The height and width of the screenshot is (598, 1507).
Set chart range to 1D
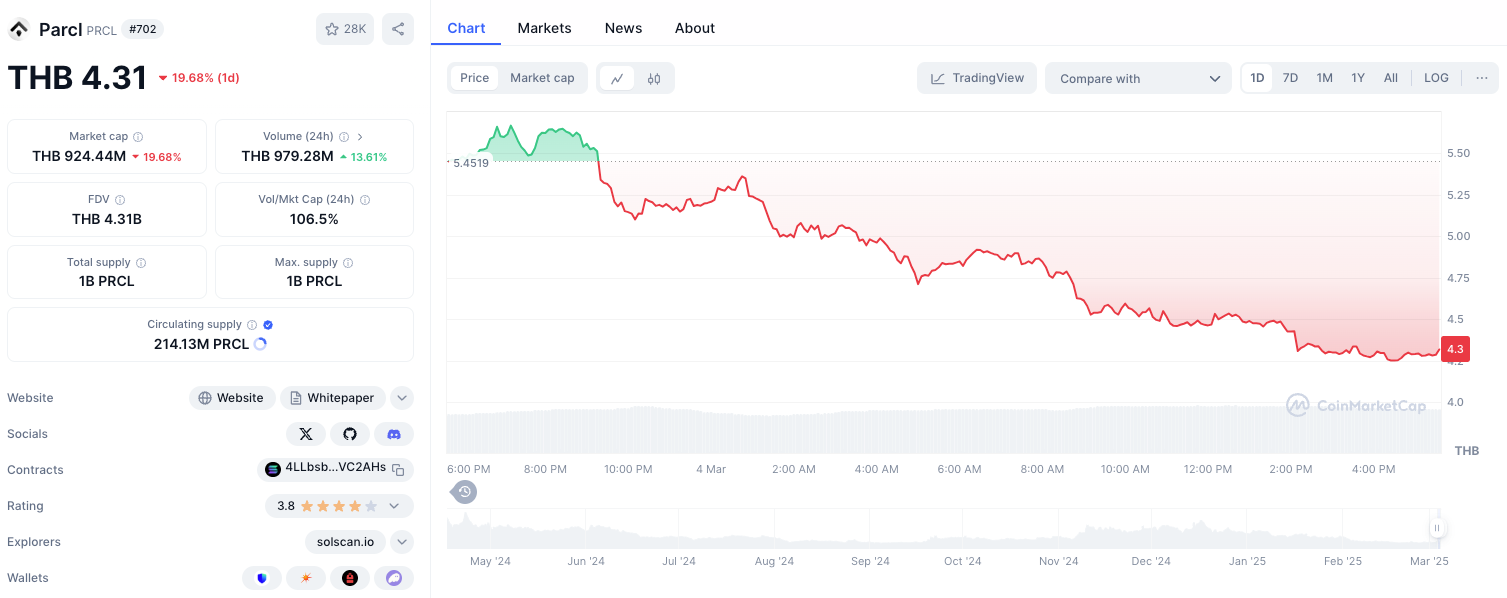coord(1257,78)
